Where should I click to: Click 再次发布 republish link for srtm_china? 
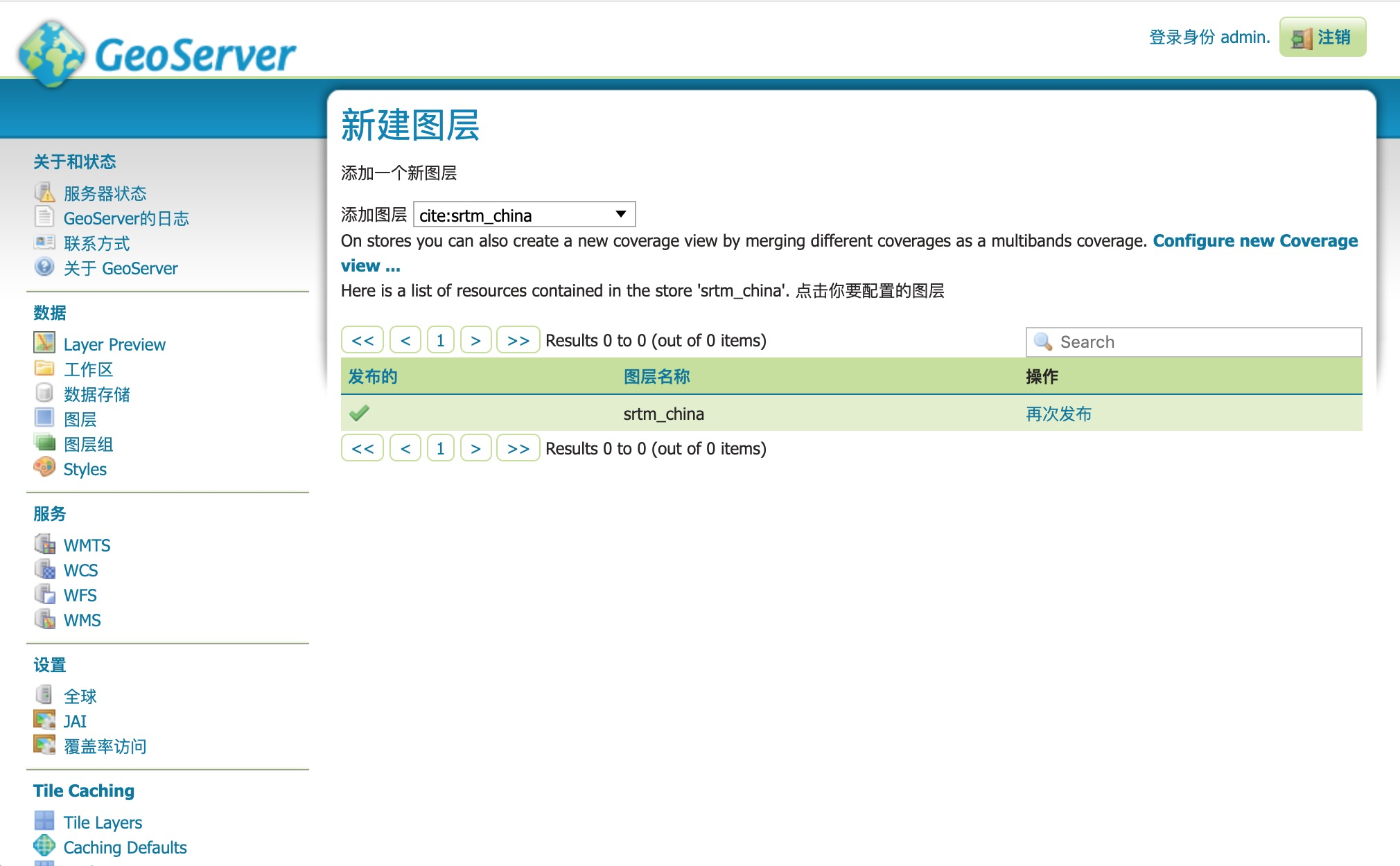1057,413
